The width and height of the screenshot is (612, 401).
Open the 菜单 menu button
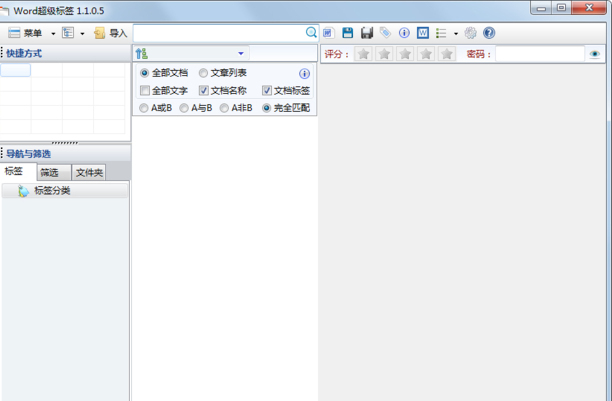(x=25, y=33)
